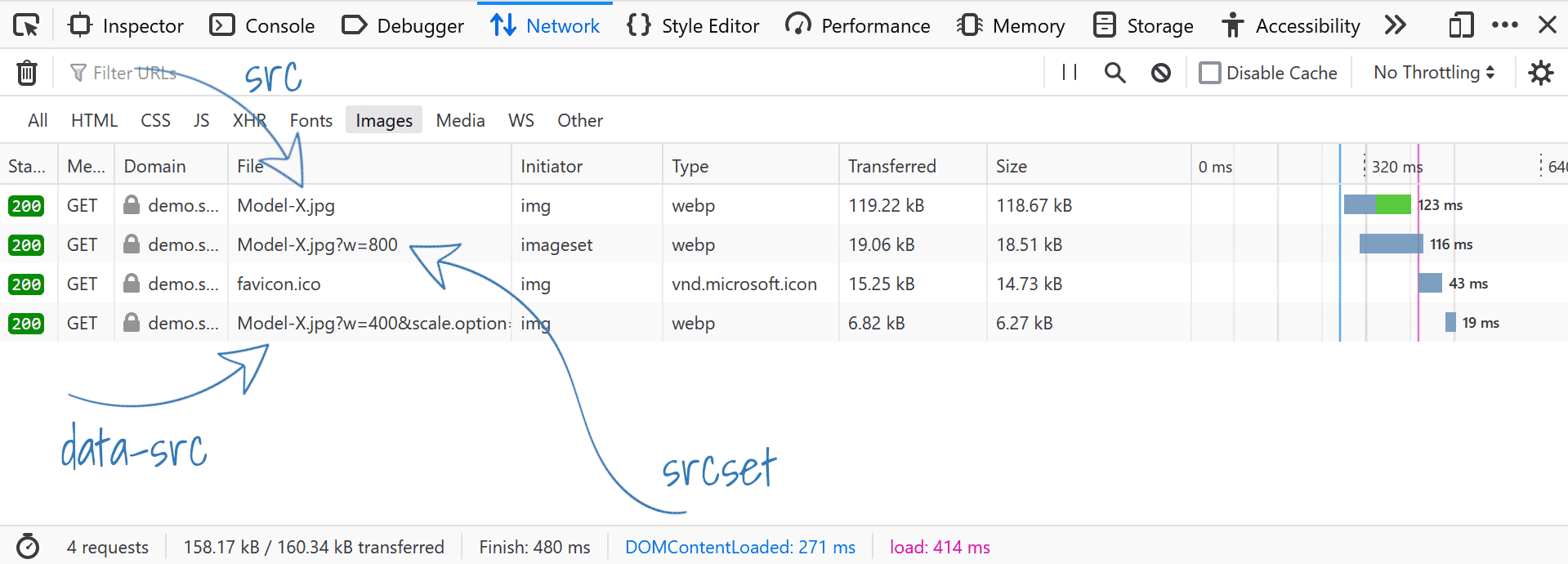
Task: Pause recording of network traffic
Action: (x=1068, y=72)
